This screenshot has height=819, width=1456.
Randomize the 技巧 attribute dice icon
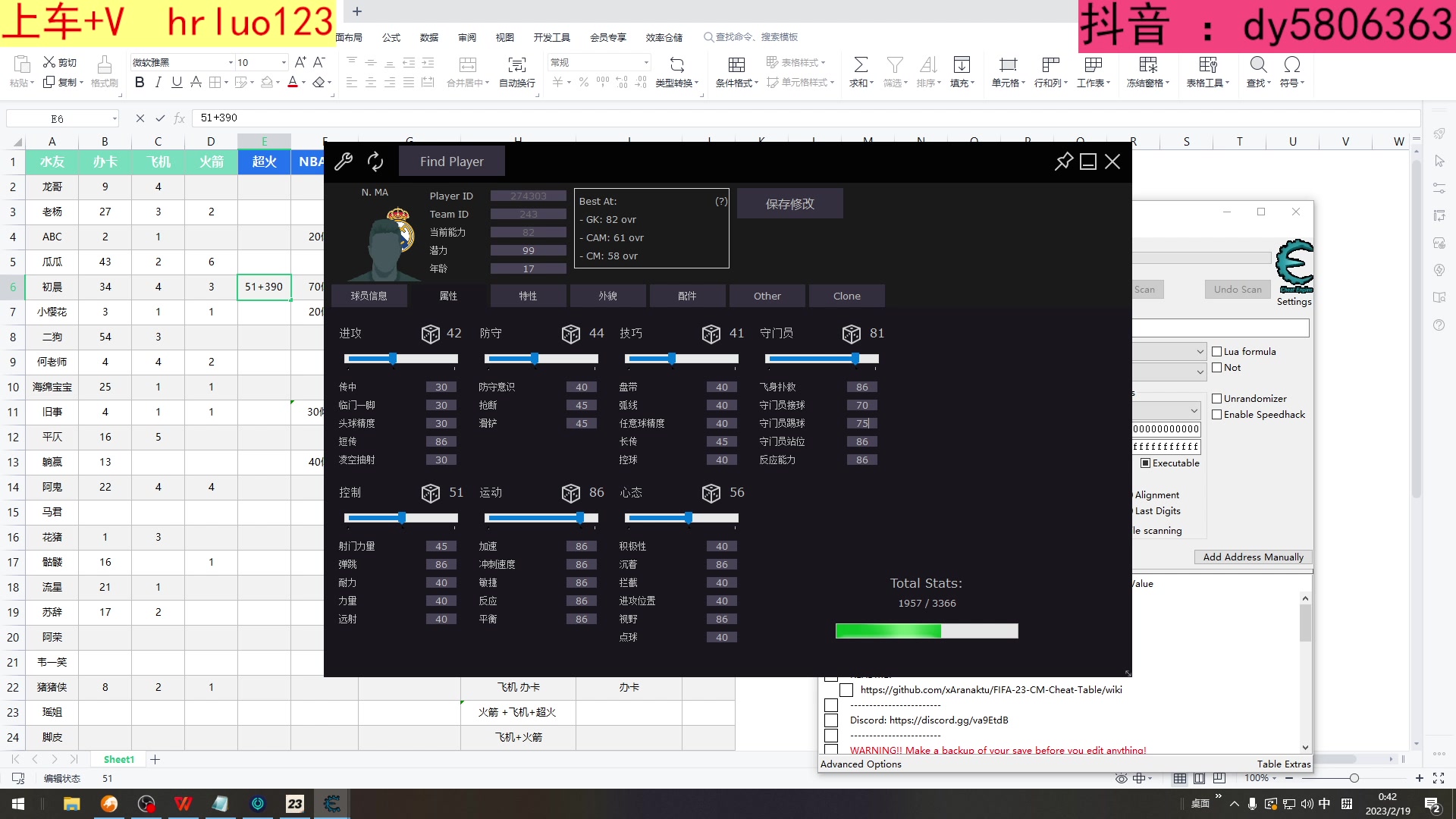[x=711, y=334]
